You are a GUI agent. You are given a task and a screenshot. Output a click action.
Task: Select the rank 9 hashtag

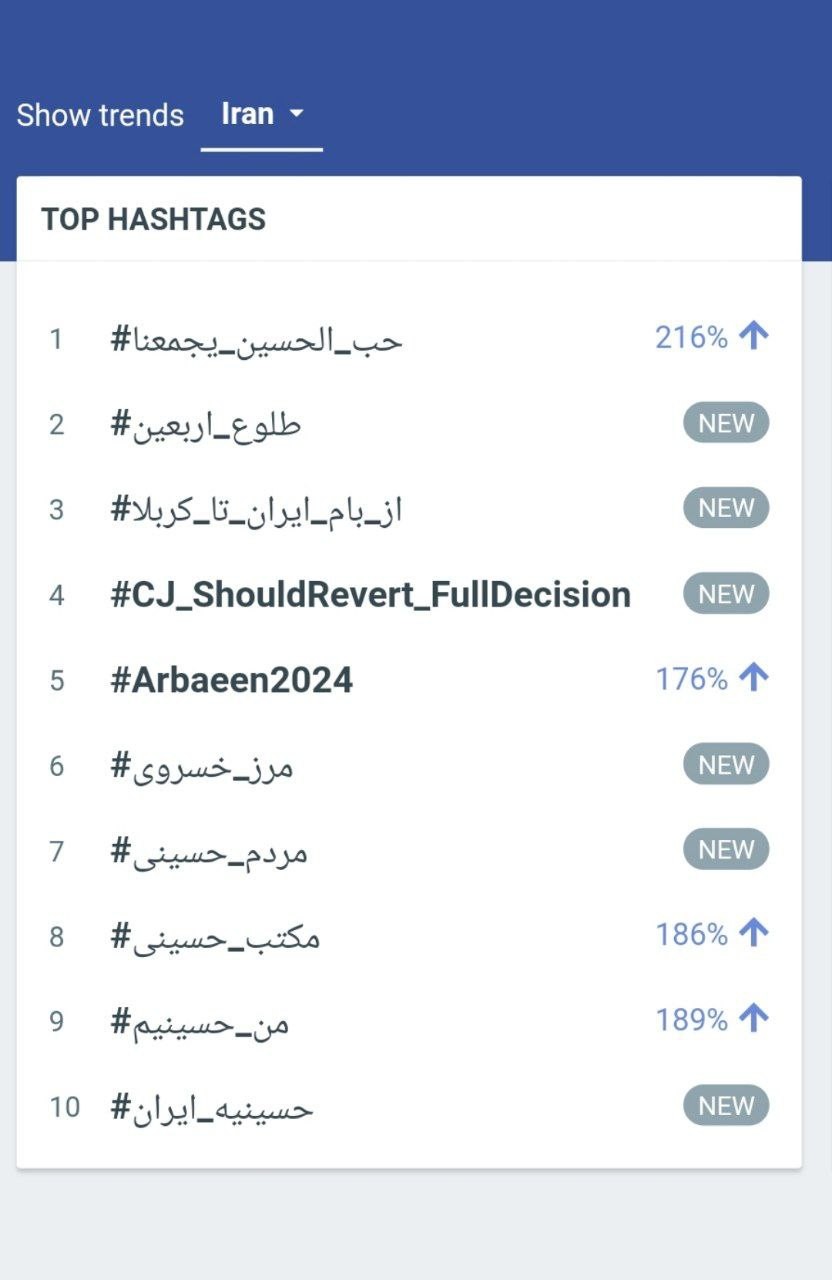[x=200, y=1022]
